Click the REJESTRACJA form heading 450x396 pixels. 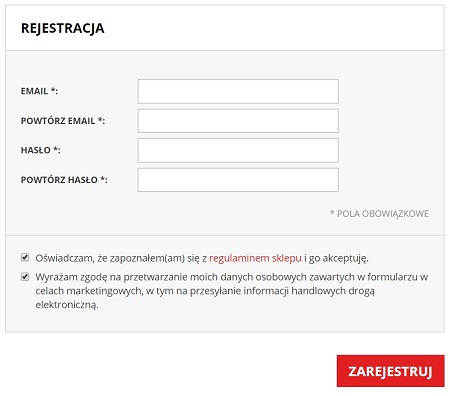click(x=63, y=28)
